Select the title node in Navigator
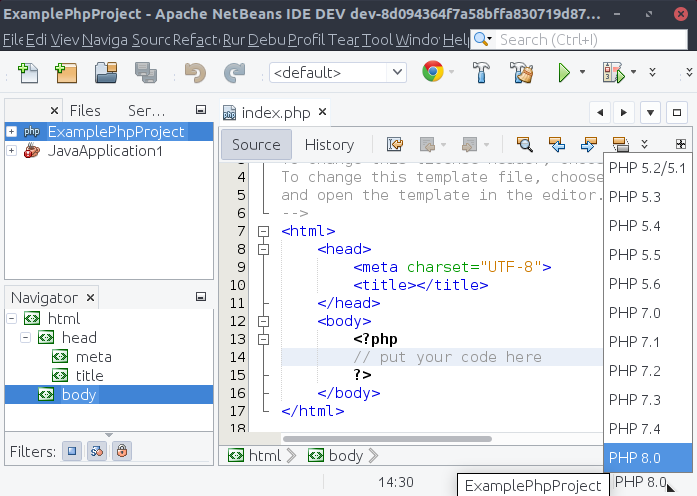Viewport: 697px width, 496px height. click(x=89, y=376)
